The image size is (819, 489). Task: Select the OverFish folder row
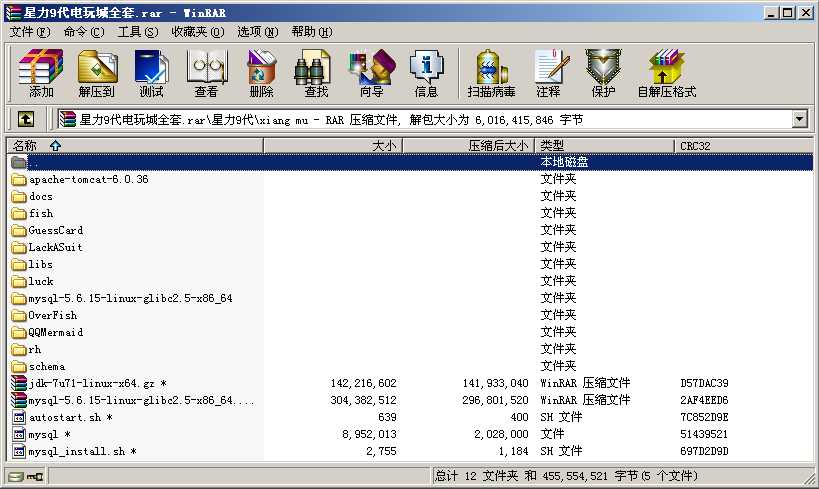(411, 316)
